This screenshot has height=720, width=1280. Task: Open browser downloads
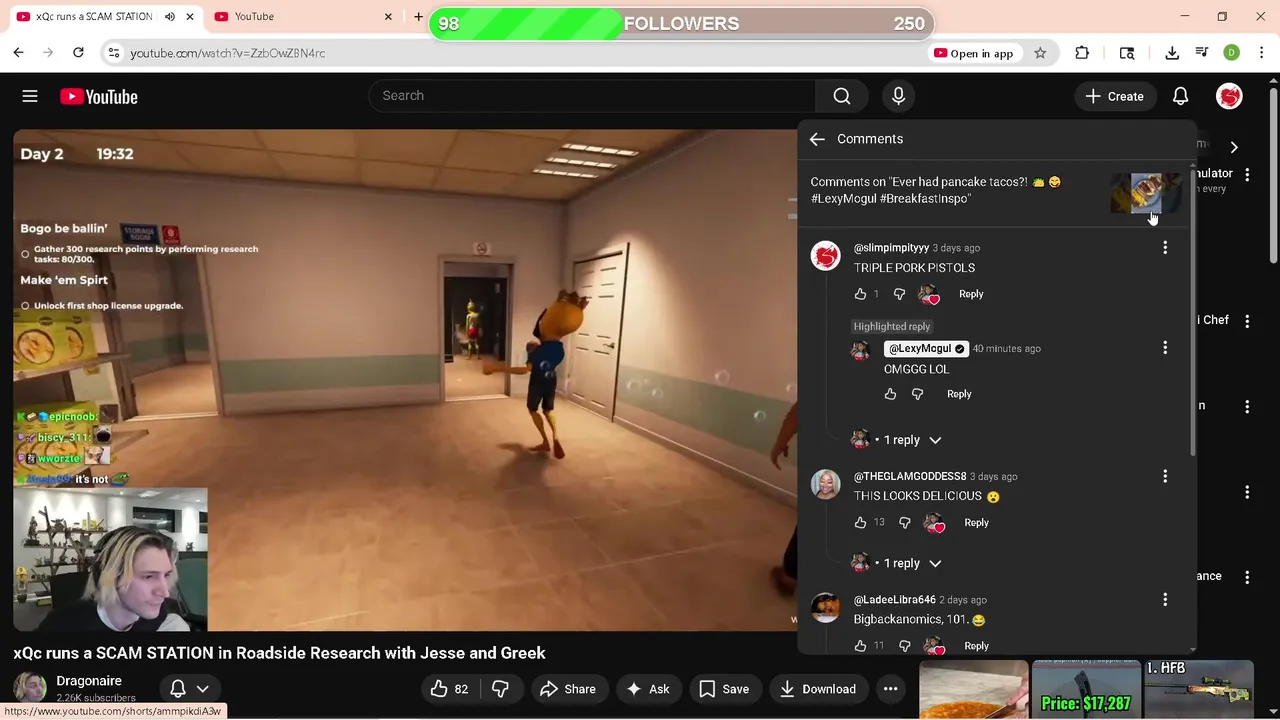click(x=1172, y=53)
